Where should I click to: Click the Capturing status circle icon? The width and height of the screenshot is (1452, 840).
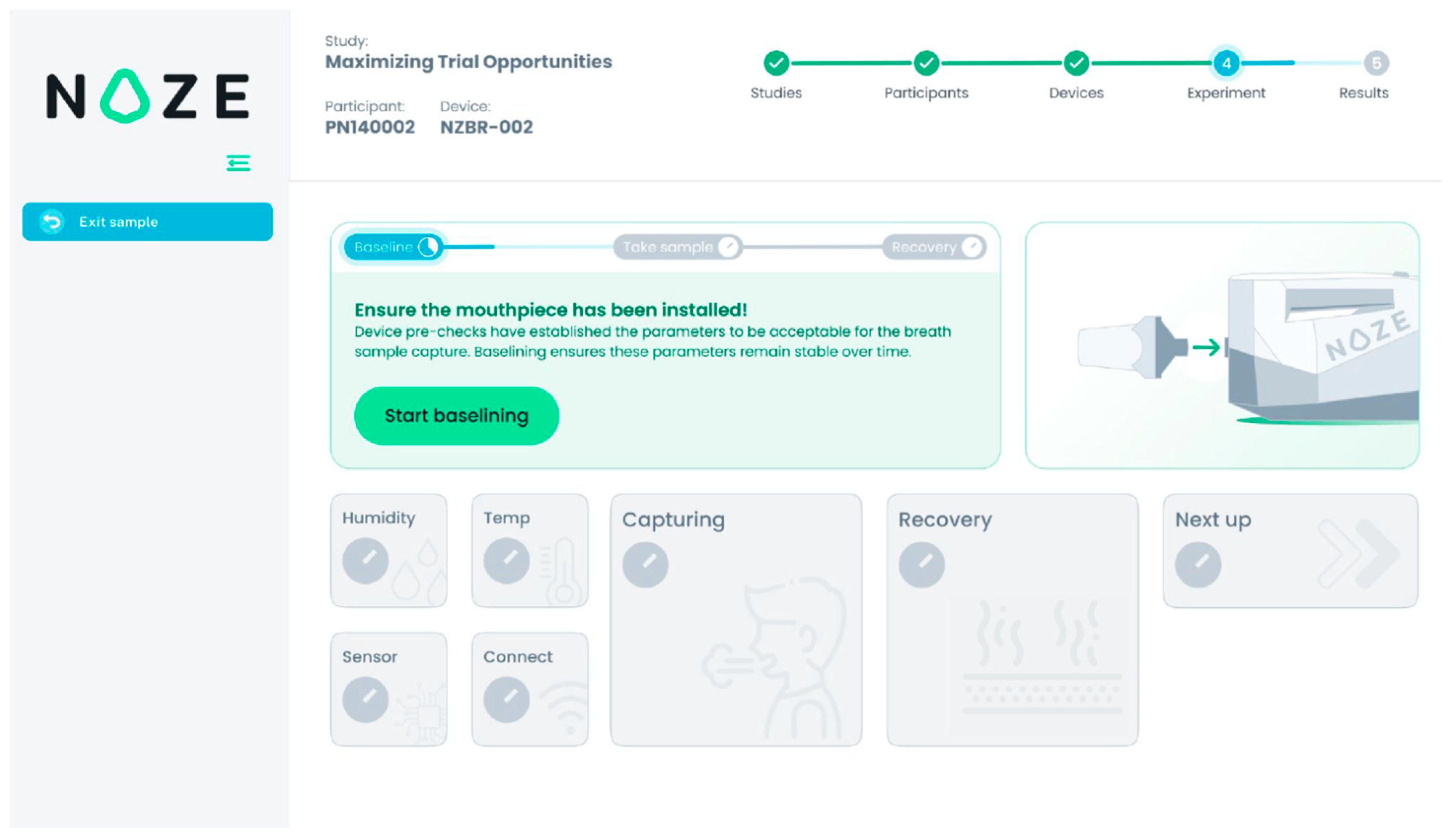(x=645, y=564)
